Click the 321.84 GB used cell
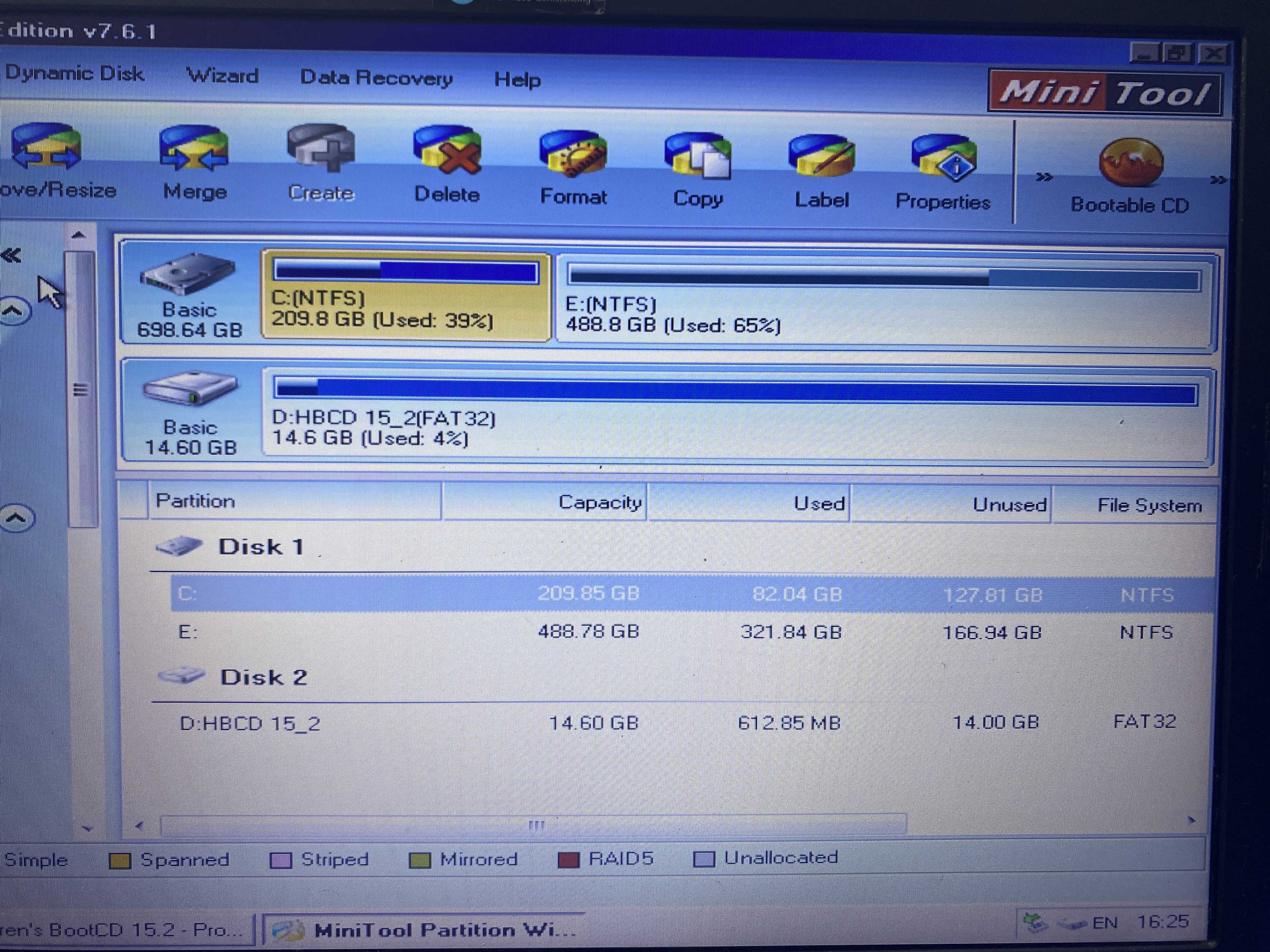The height and width of the screenshot is (952, 1270). (791, 632)
